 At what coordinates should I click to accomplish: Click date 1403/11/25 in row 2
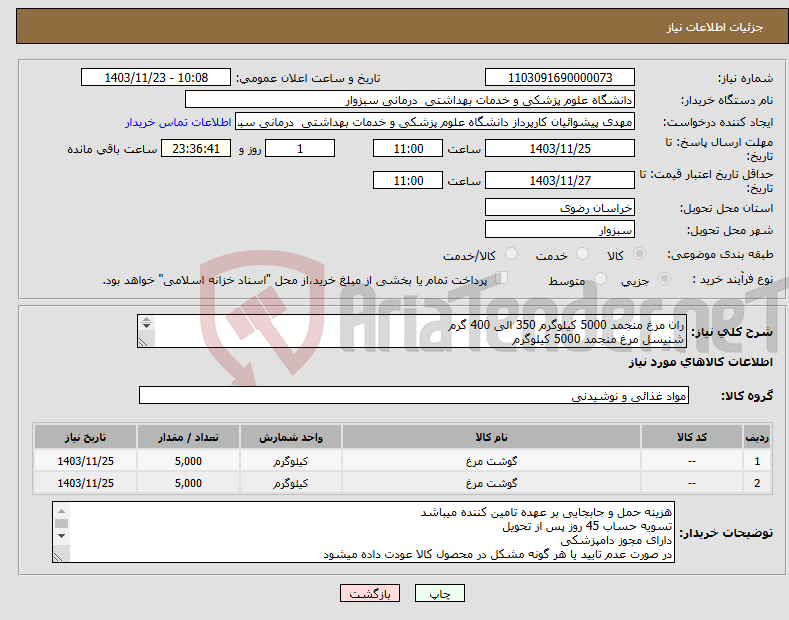tap(86, 483)
